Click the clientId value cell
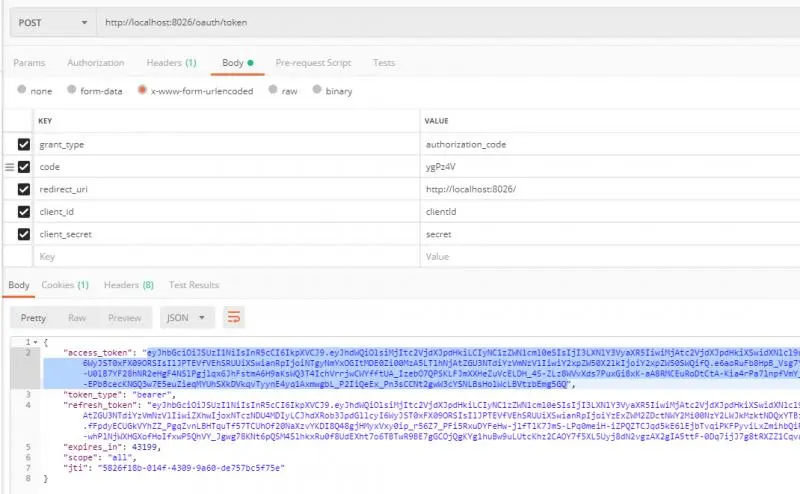The width and height of the screenshot is (800, 494). tap(610, 212)
